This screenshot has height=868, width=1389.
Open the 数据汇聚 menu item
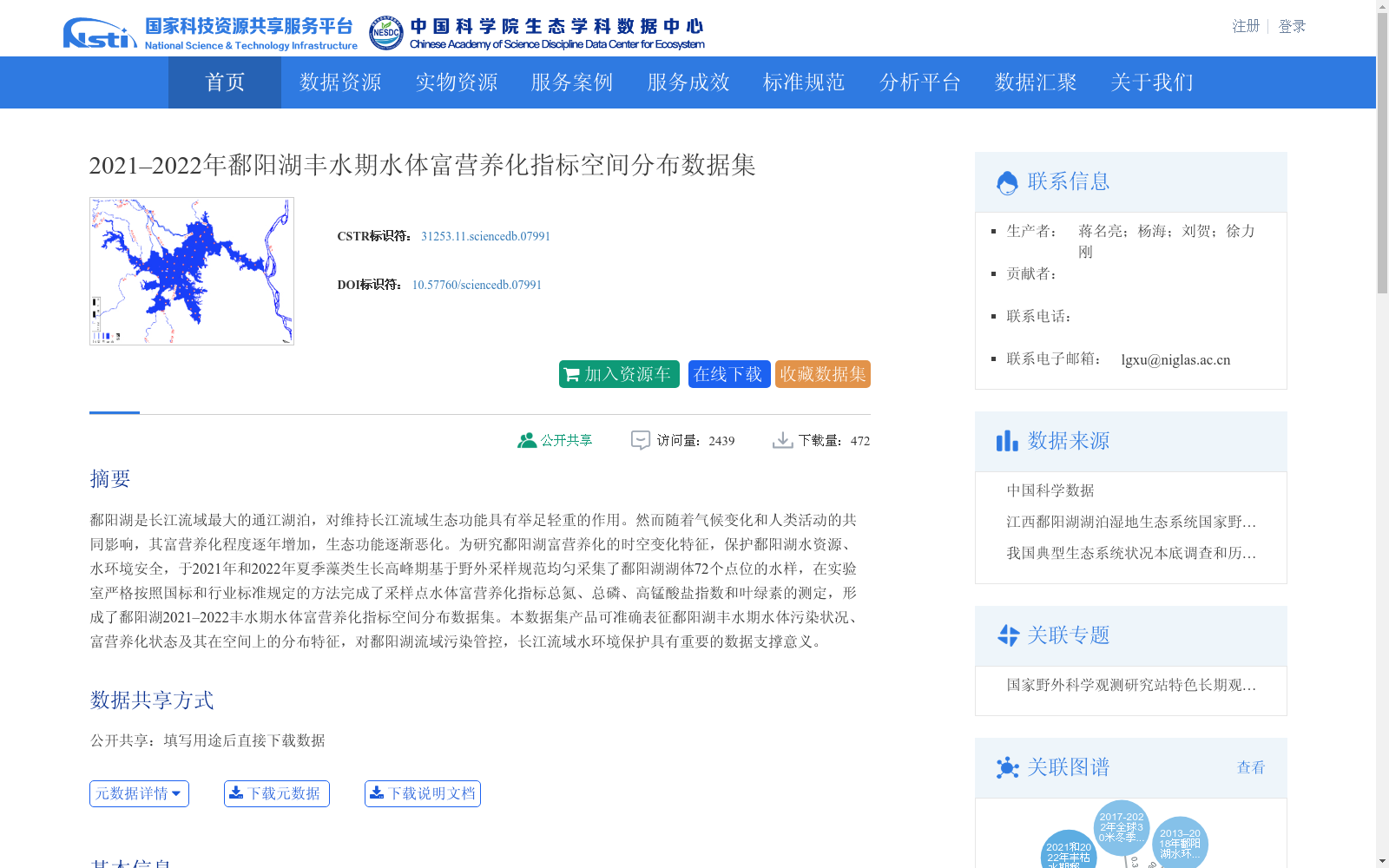[1036, 82]
